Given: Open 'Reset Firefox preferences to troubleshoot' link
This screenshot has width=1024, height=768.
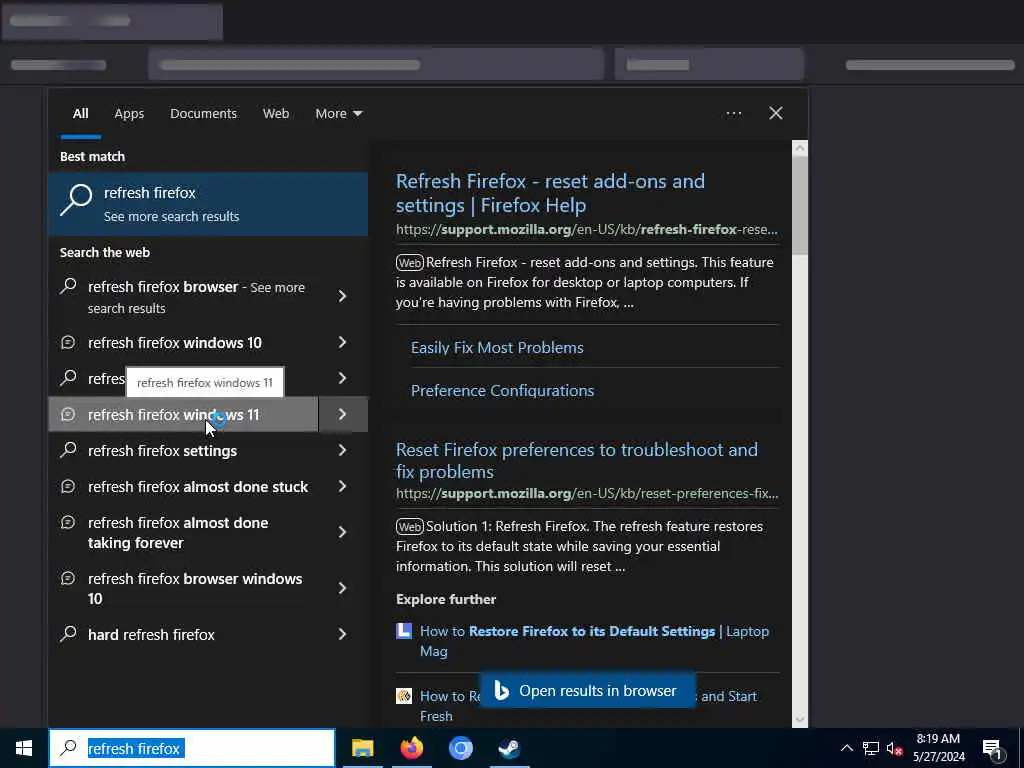Looking at the screenshot, I should coord(577,460).
